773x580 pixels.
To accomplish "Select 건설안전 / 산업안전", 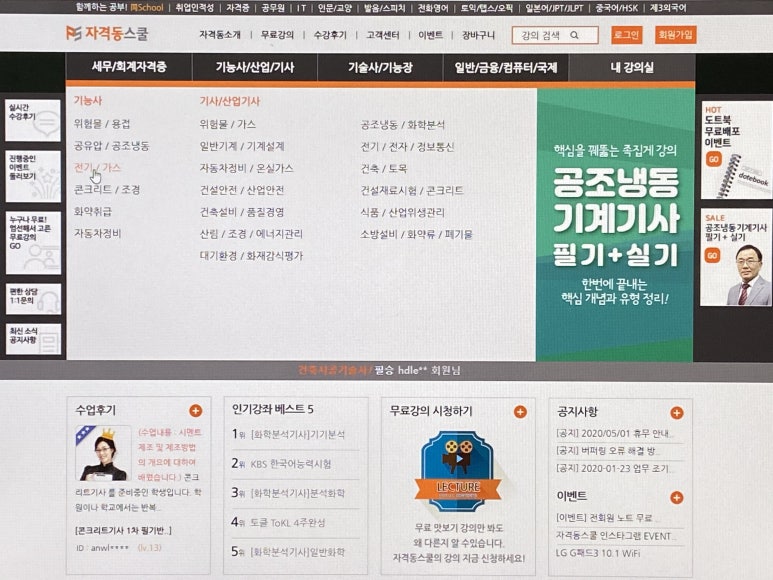I will tap(242, 190).
